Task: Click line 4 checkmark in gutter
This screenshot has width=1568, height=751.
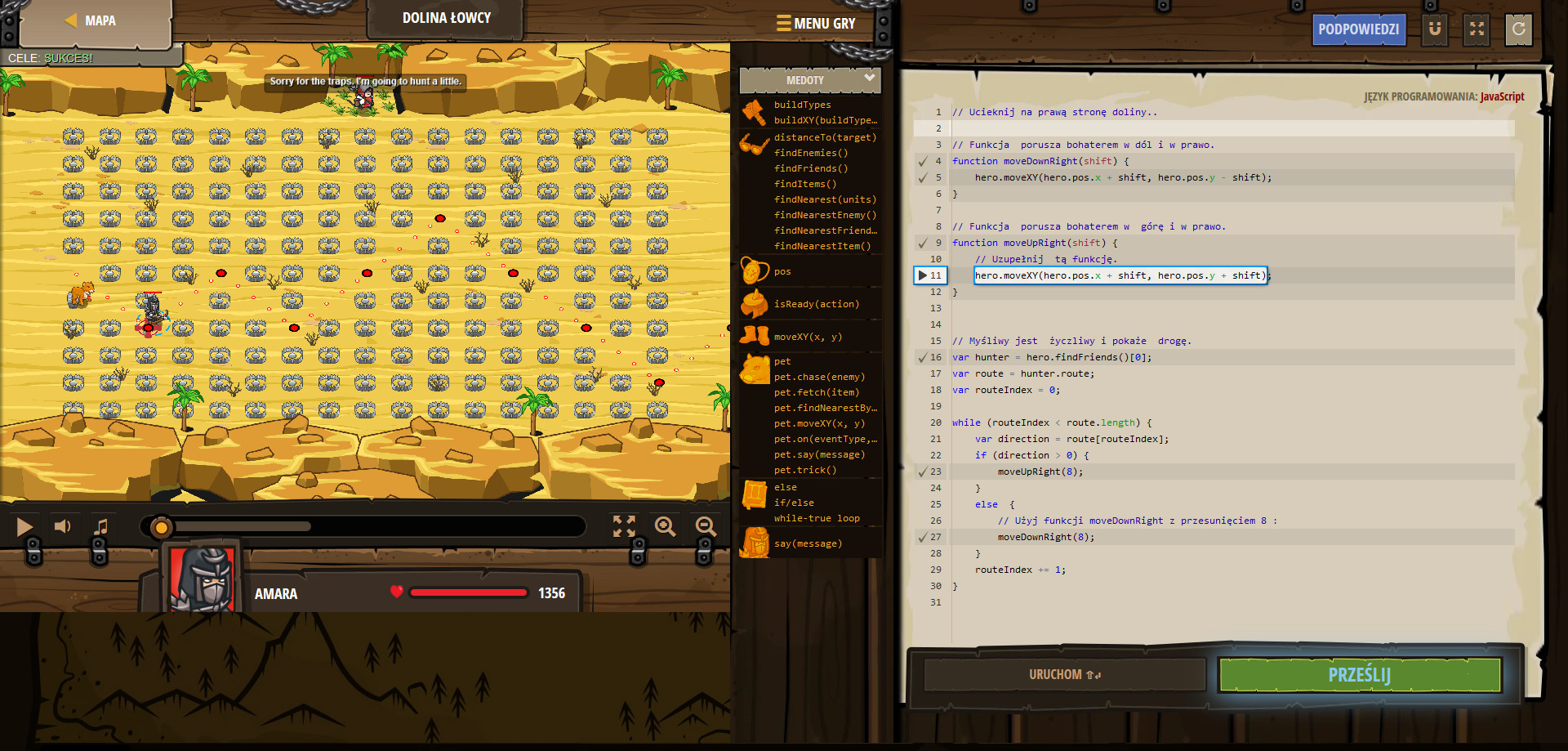Action: tap(923, 161)
